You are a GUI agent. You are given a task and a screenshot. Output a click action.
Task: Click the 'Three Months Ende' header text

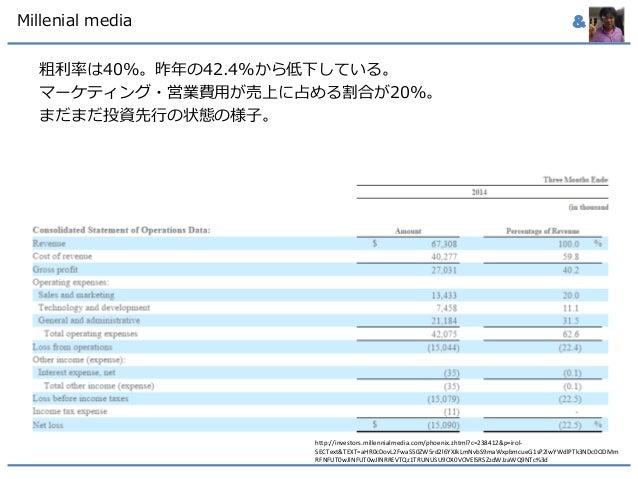(x=575, y=179)
